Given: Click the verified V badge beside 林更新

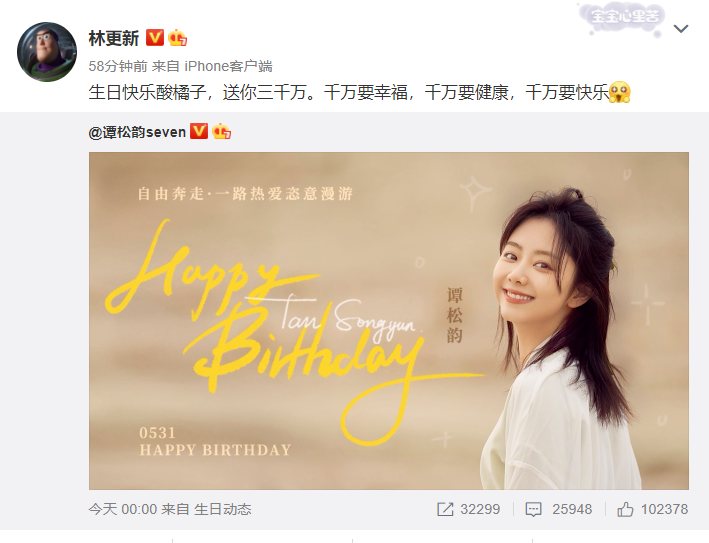Looking at the screenshot, I should pyautogui.click(x=155, y=38).
